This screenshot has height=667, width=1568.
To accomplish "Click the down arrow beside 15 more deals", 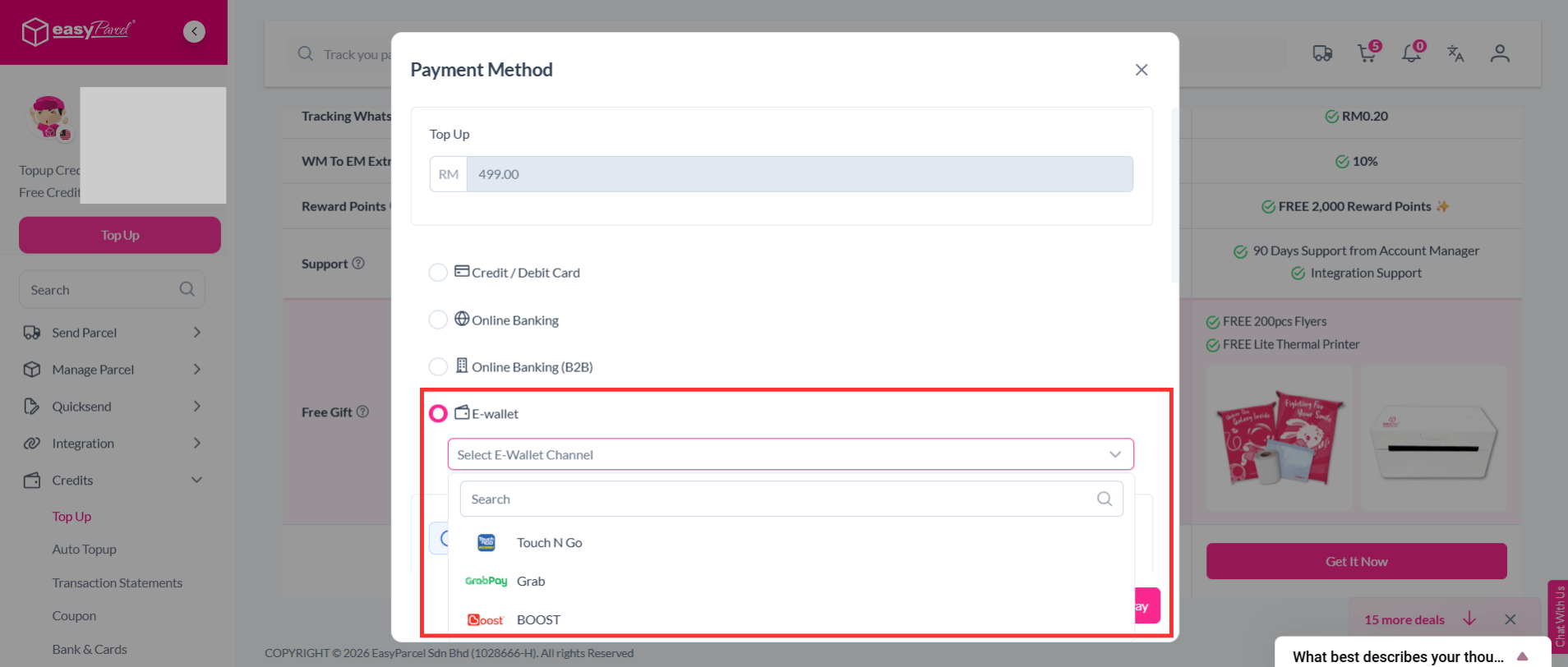I will tap(1469, 619).
